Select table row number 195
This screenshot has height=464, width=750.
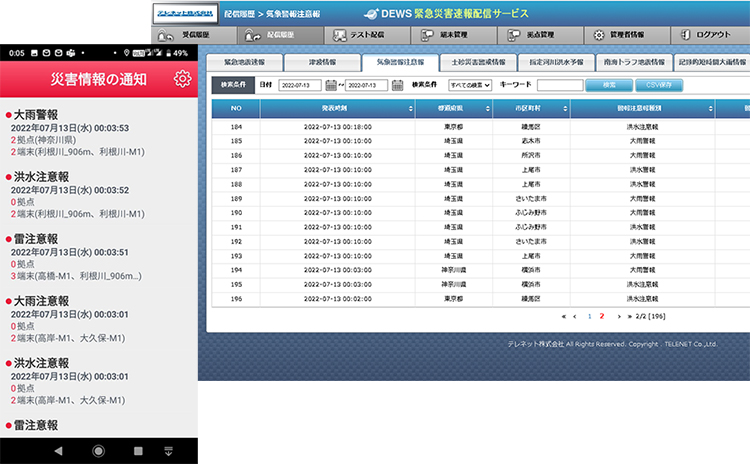point(481,284)
